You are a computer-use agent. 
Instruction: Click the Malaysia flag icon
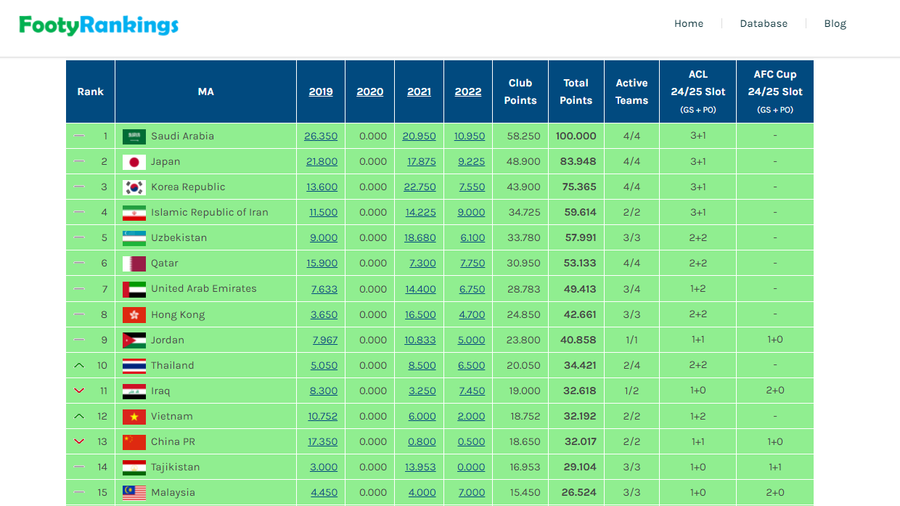pos(134,493)
